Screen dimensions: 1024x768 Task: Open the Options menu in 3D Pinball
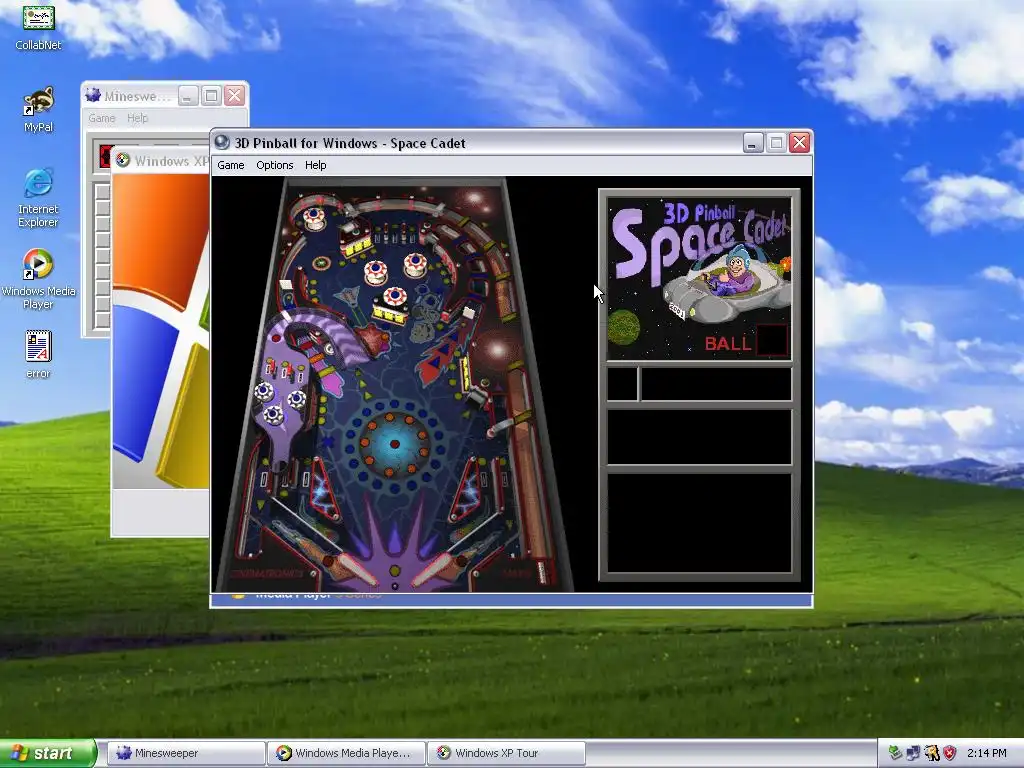coord(274,165)
